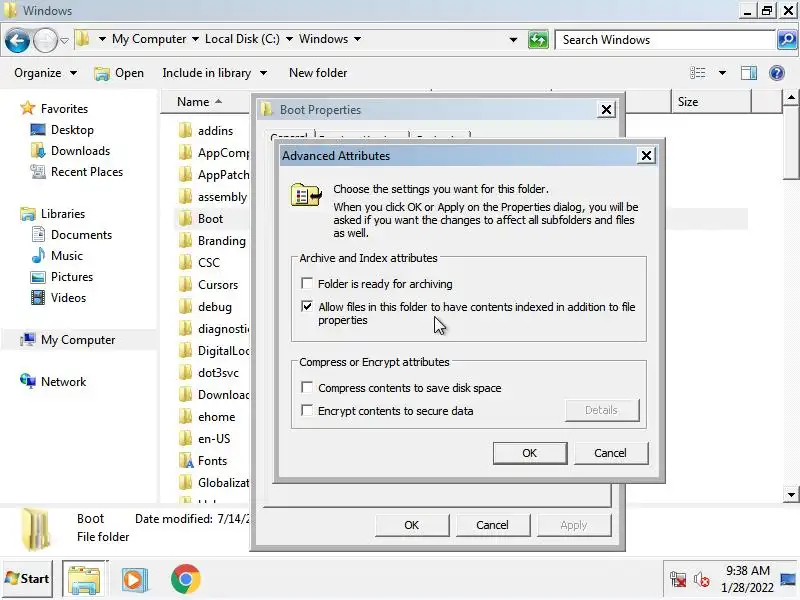Screen dimensions: 800x600
Task: Expand the My Computer breadcrumb arrow
Action: (195, 39)
